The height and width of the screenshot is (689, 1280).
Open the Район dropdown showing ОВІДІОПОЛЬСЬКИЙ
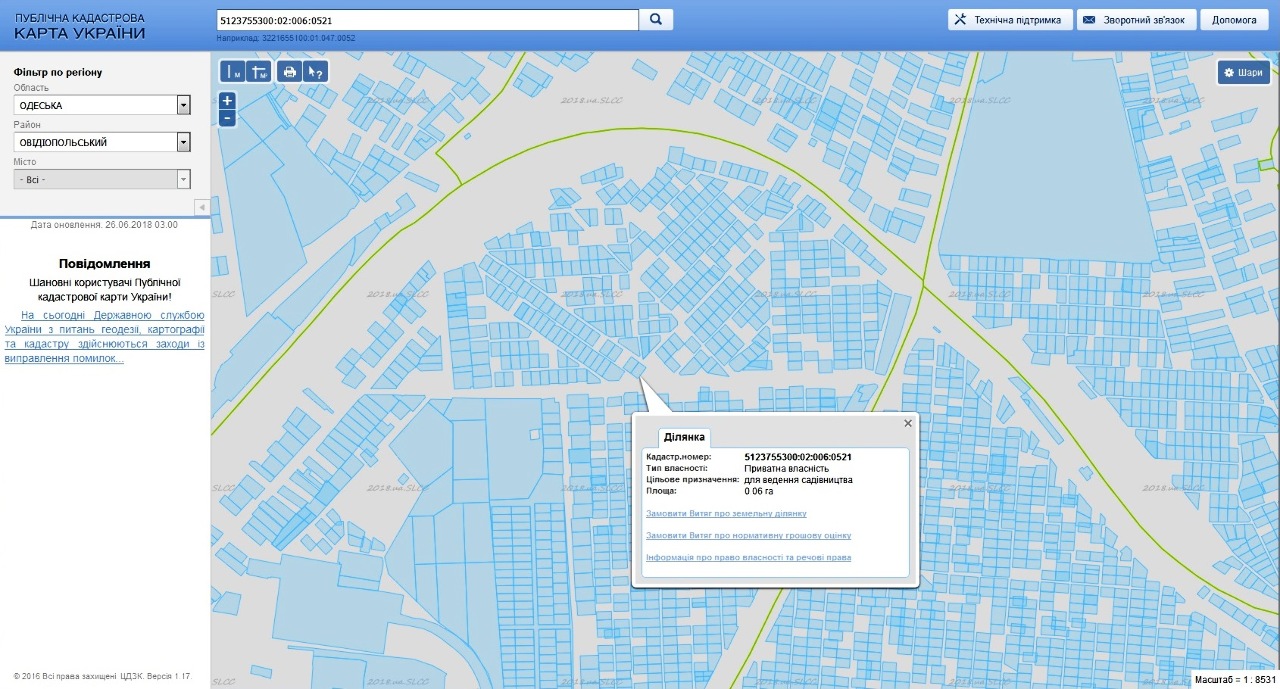[183, 142]
